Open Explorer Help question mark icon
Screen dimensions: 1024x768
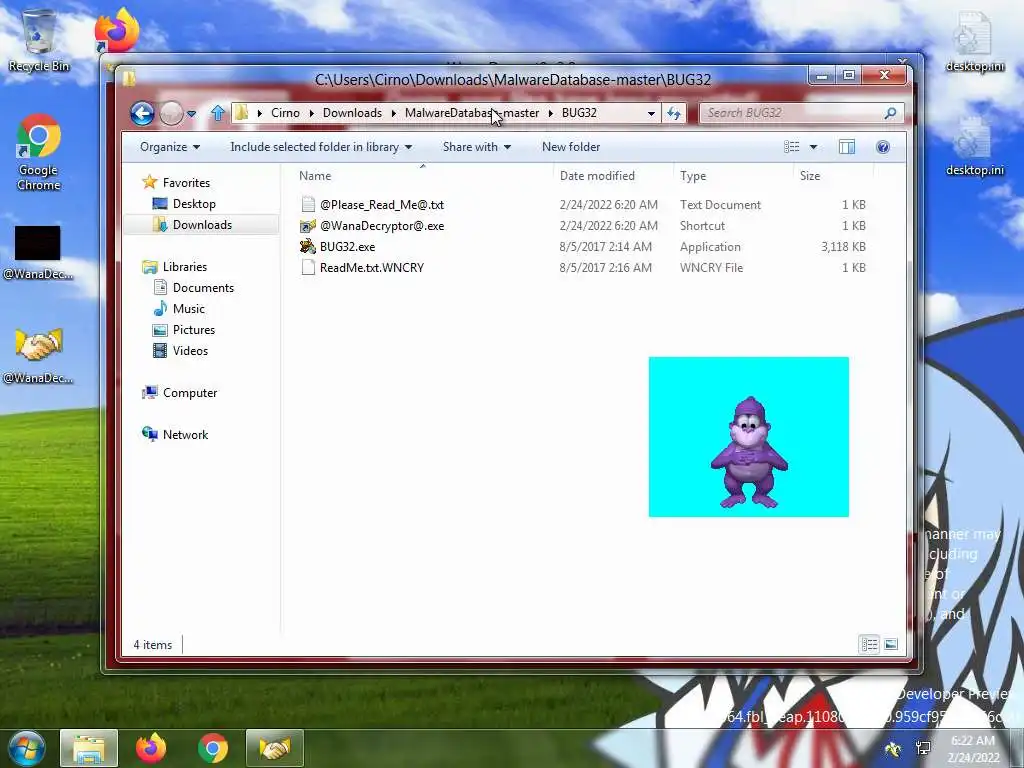[883, 147]
